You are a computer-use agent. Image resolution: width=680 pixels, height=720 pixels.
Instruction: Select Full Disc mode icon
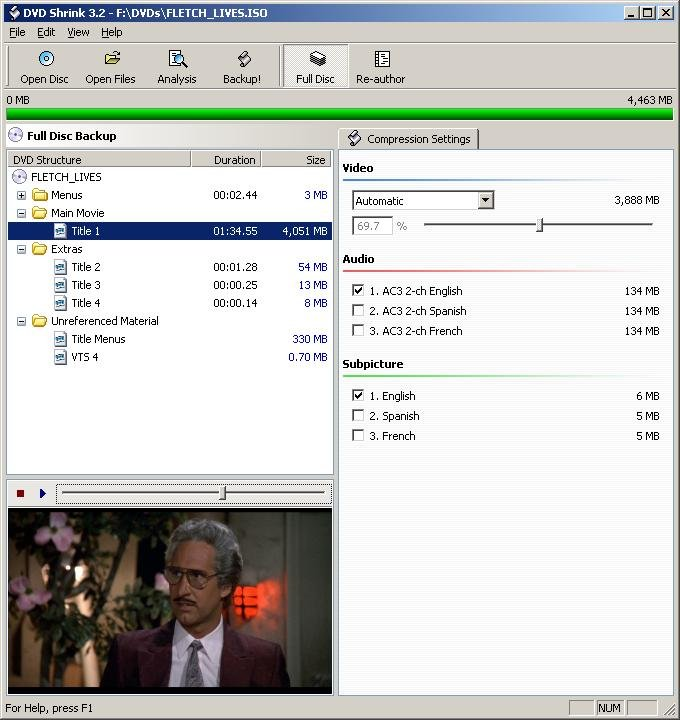point(316,60)
